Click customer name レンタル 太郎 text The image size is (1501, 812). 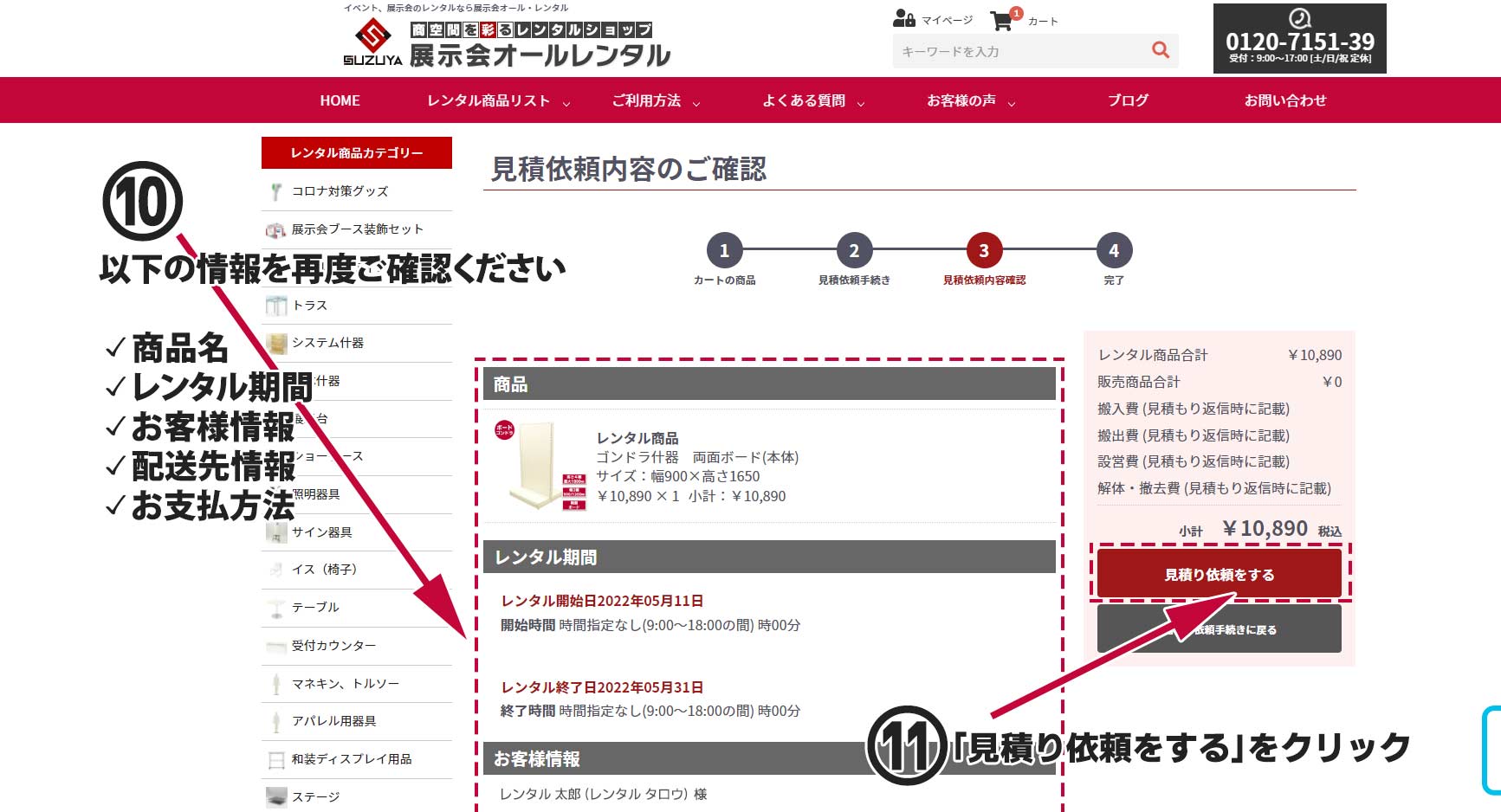(603, 794)
